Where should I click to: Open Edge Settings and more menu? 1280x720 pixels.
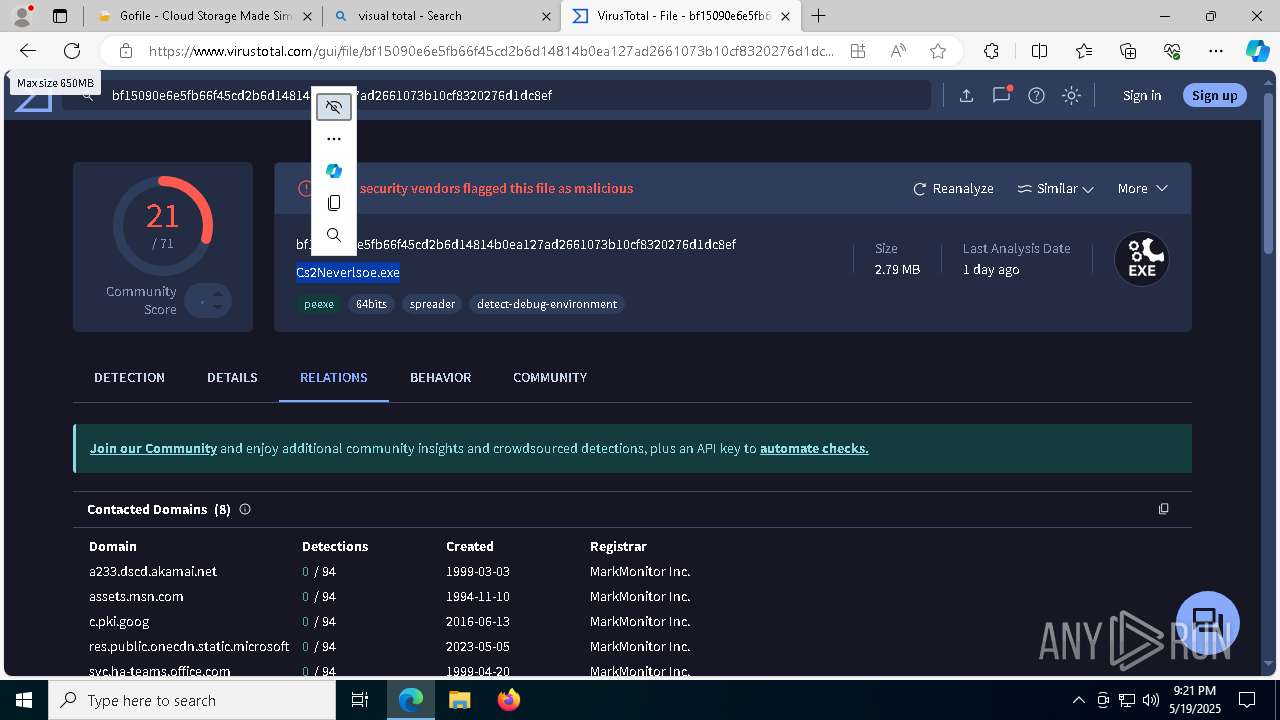[1216, 51]
